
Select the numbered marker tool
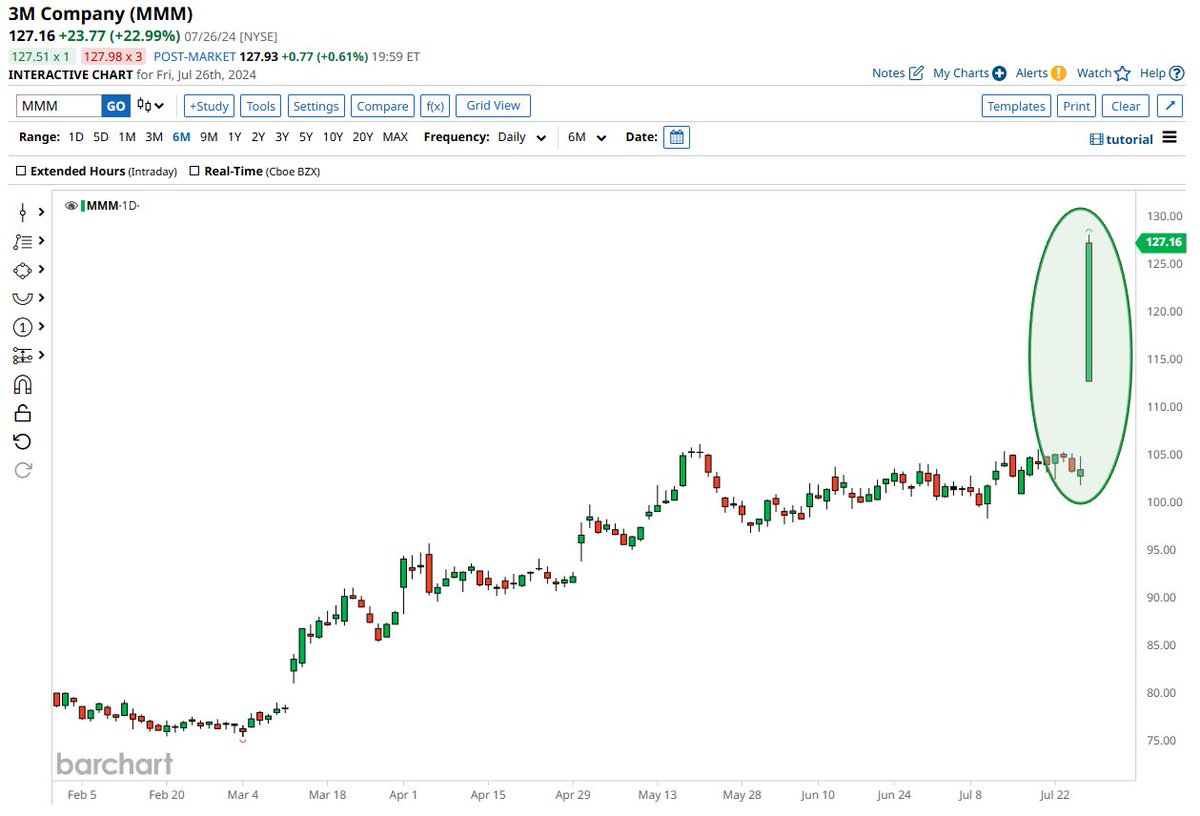[x=23, y=327]
